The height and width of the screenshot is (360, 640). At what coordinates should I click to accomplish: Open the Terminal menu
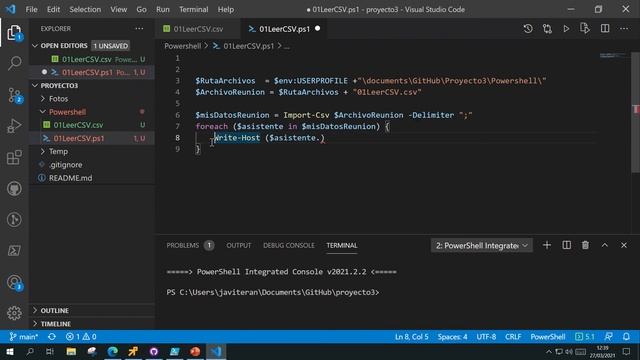193,9
